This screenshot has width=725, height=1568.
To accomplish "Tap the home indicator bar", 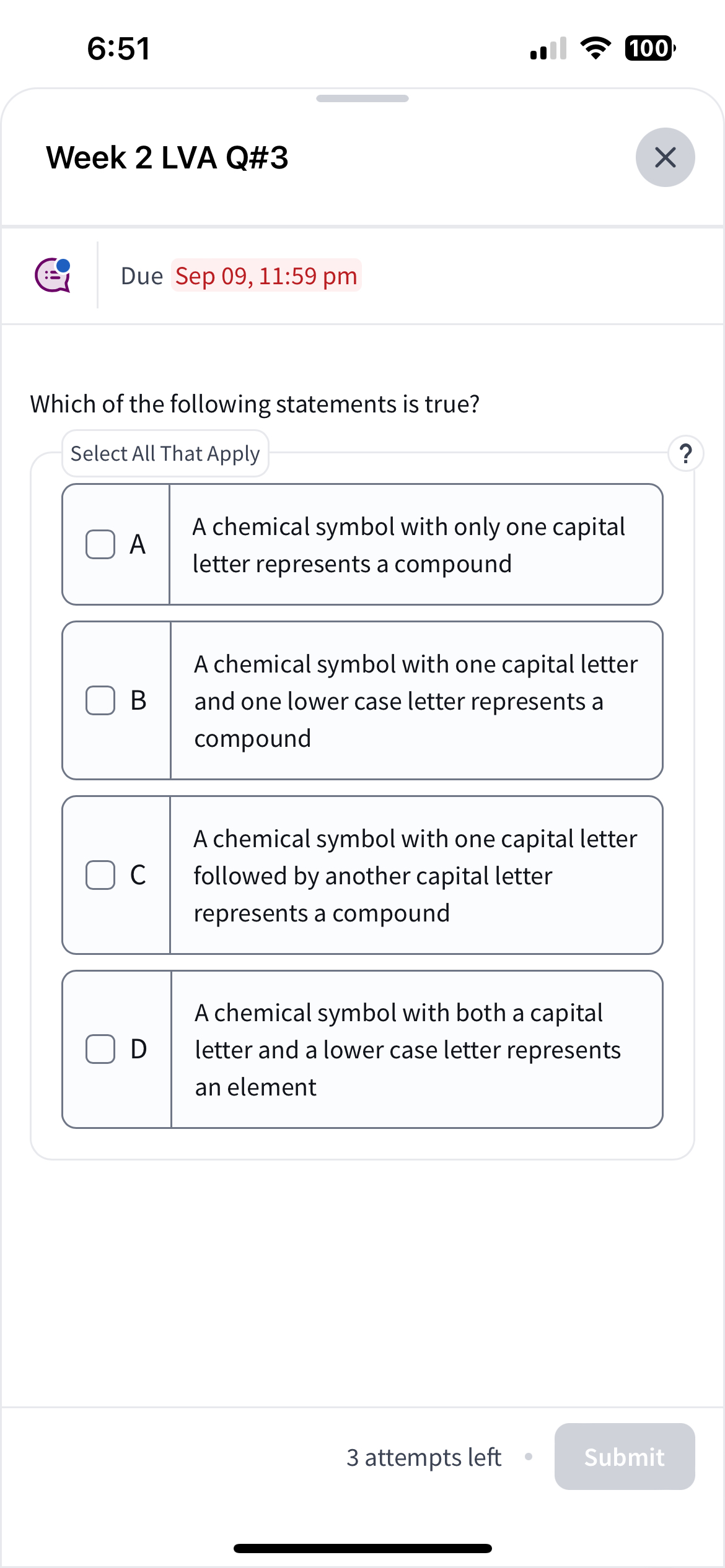I will pos(362,1548).
